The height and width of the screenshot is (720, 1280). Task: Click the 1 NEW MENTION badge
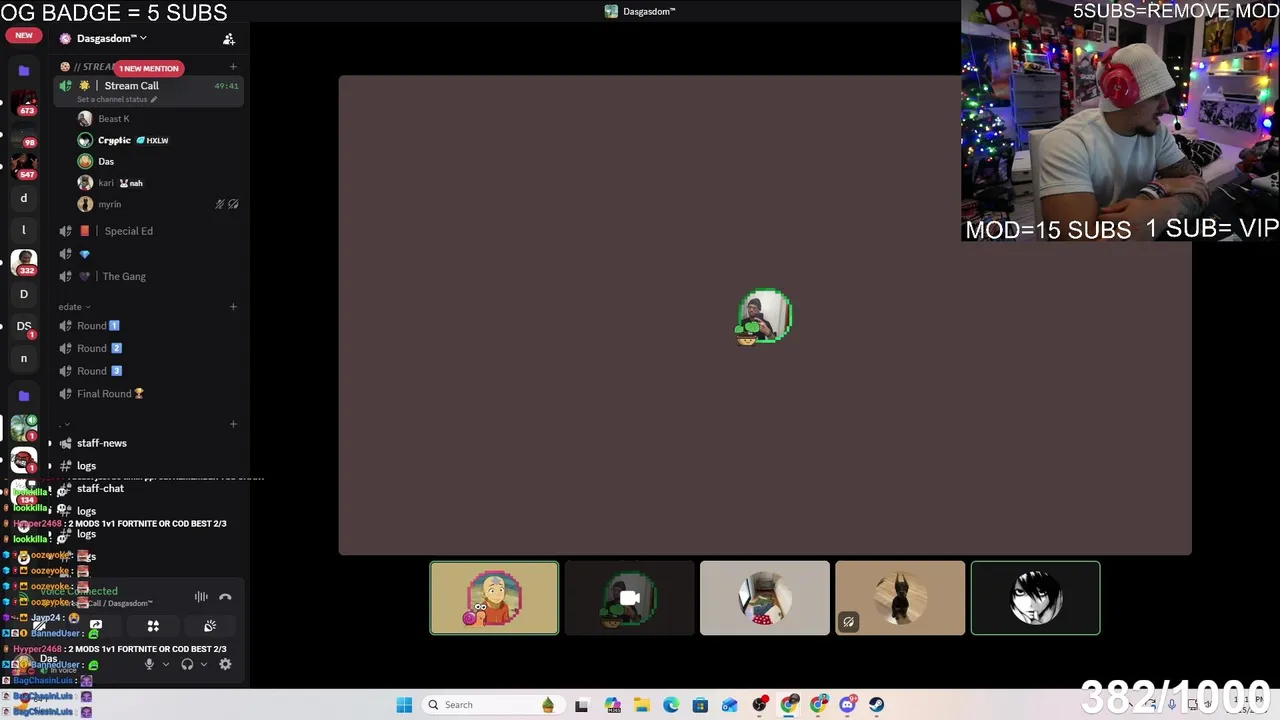pyautogui.click(x=148, y=68)
